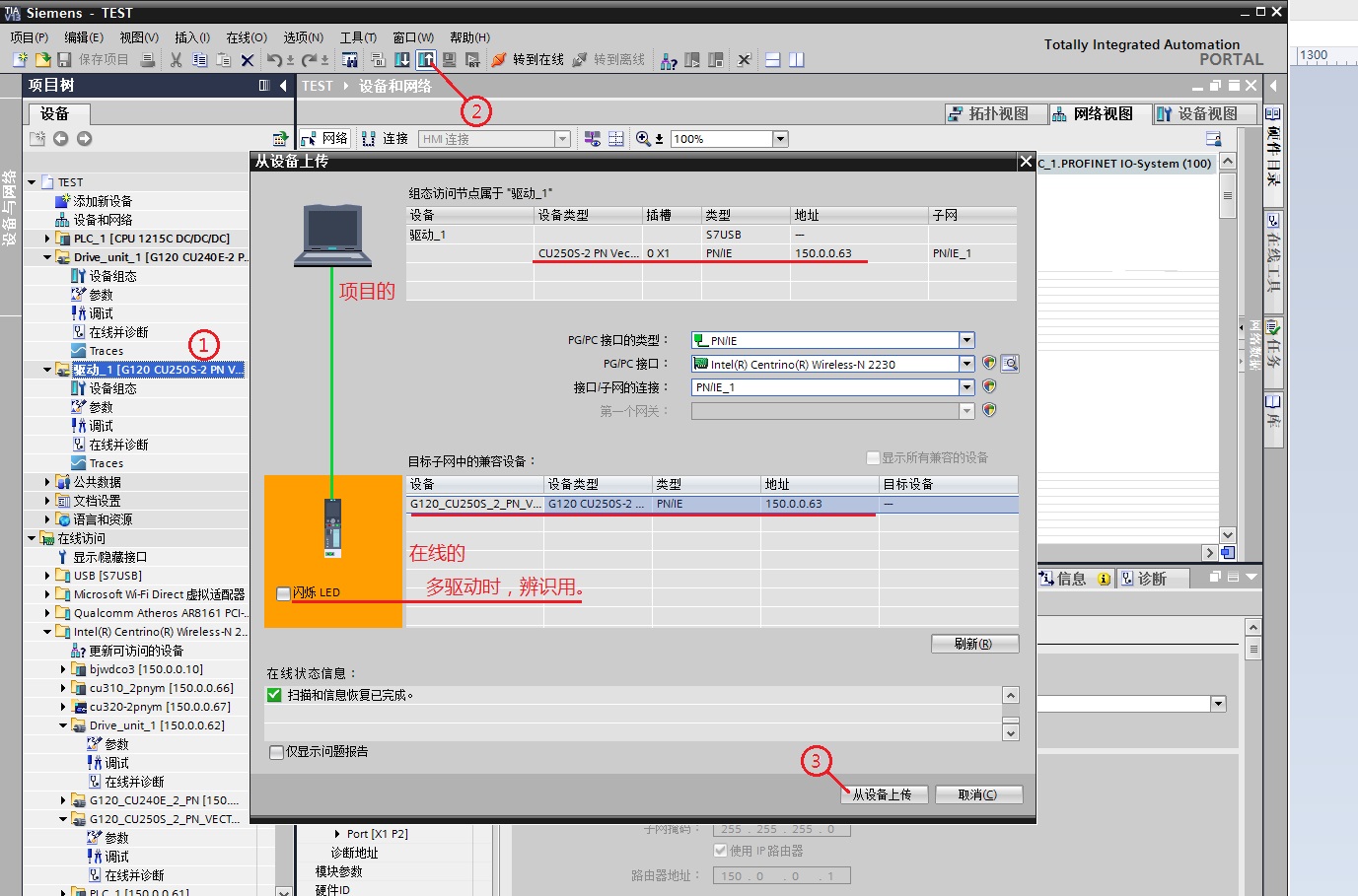Click the Open project folder icon
The image size is (1358, 896).
coord(43,60)
